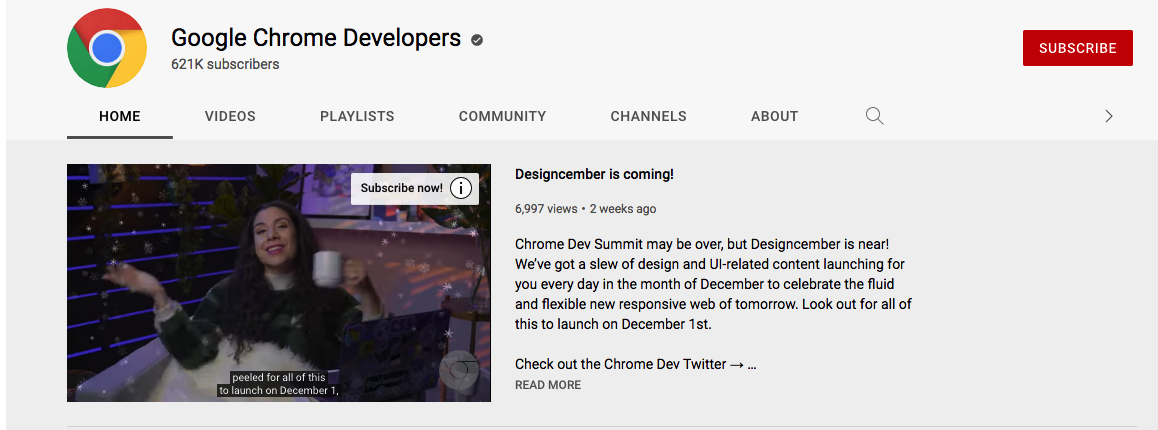Click the '621K subscribers' text
This screenshot has height=430, width=1158.
pos(225,64)
